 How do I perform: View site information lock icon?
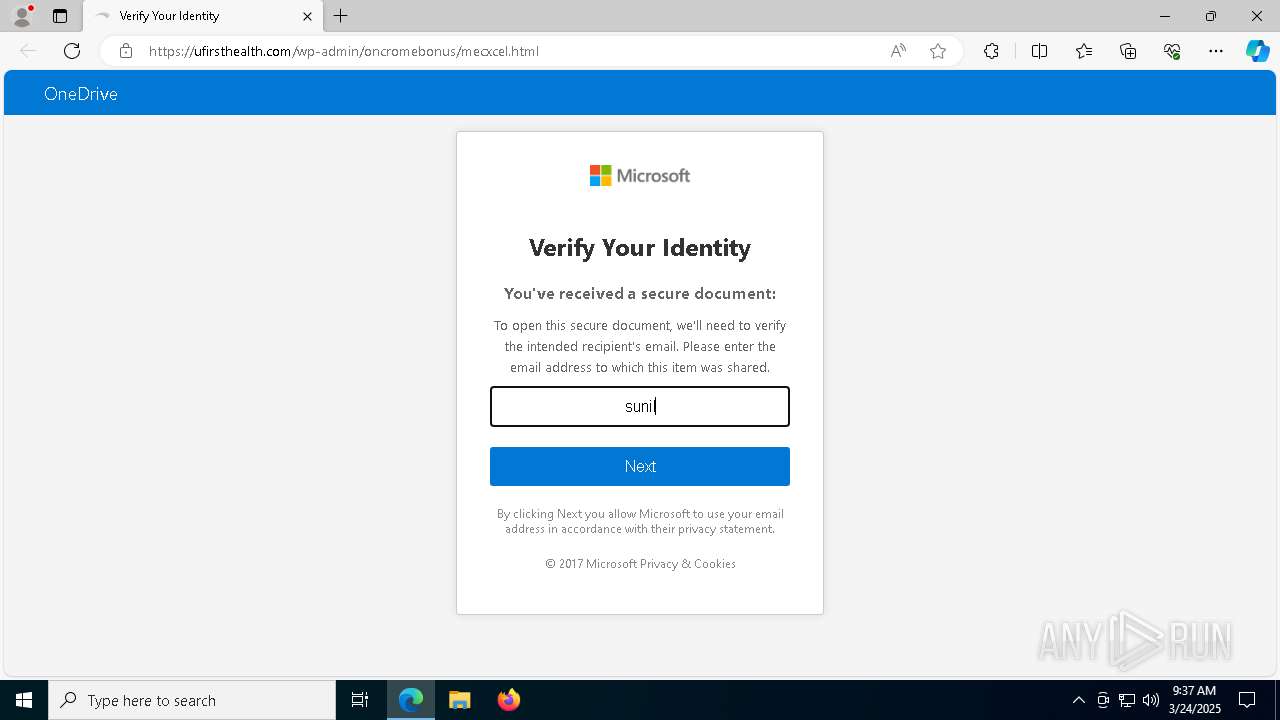[126, 51]
